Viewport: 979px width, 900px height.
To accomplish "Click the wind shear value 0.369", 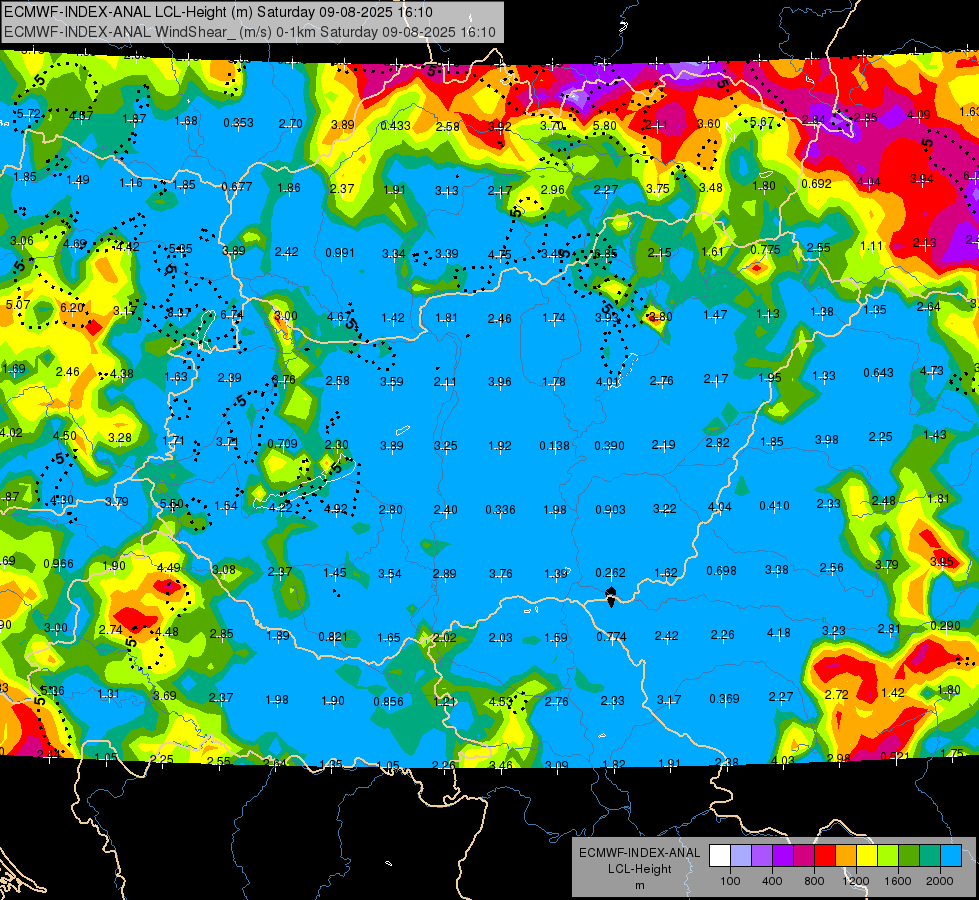I will click(x=724, y=698).
